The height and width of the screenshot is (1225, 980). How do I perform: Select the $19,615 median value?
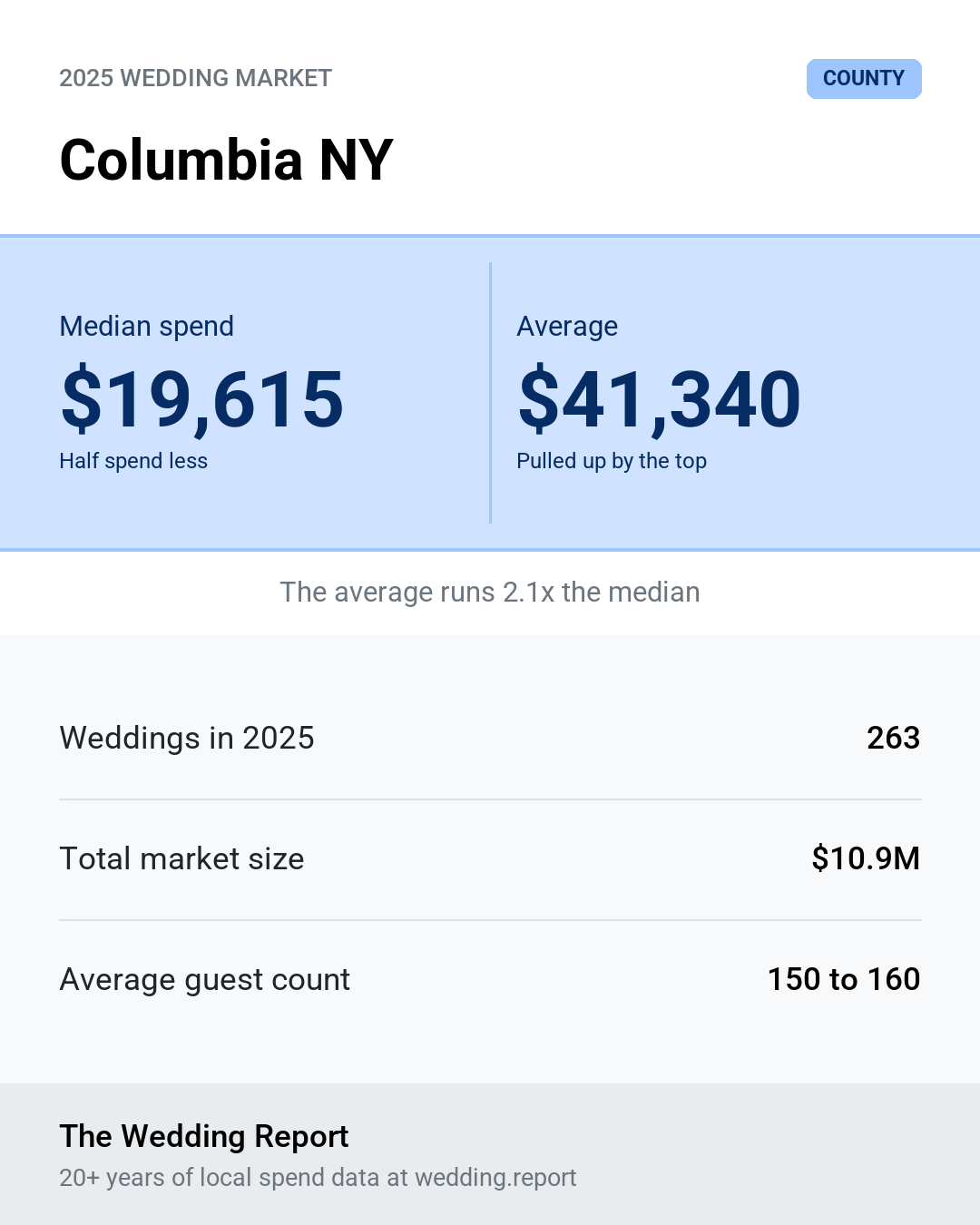coord(202,398)
